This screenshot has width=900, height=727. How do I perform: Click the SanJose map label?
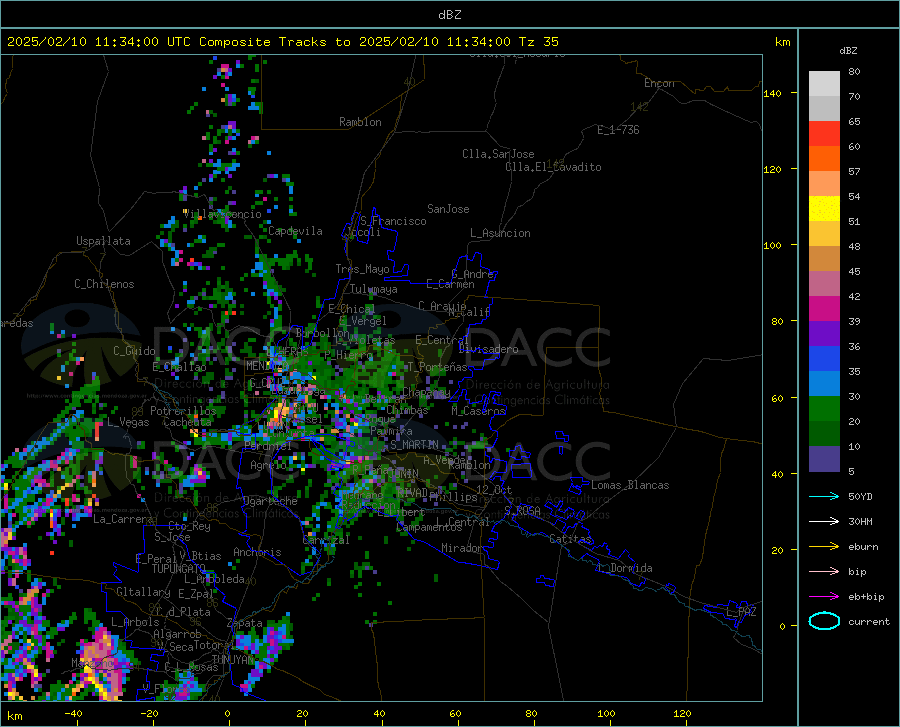(448, 209)
